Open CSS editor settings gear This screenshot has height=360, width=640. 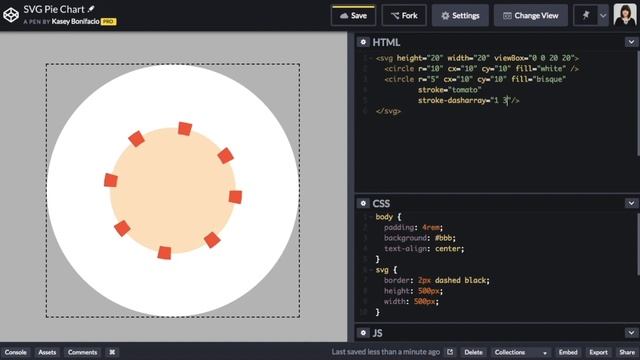363,203
